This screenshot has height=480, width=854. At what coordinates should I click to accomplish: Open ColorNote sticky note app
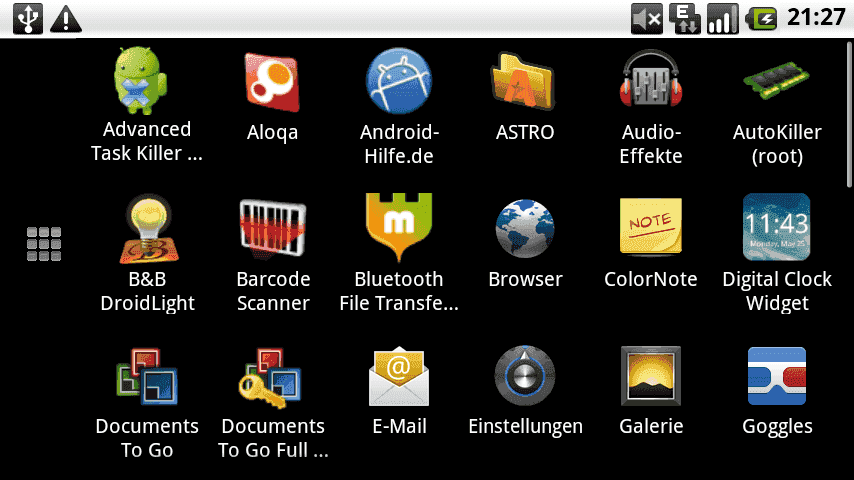(651, 229)
